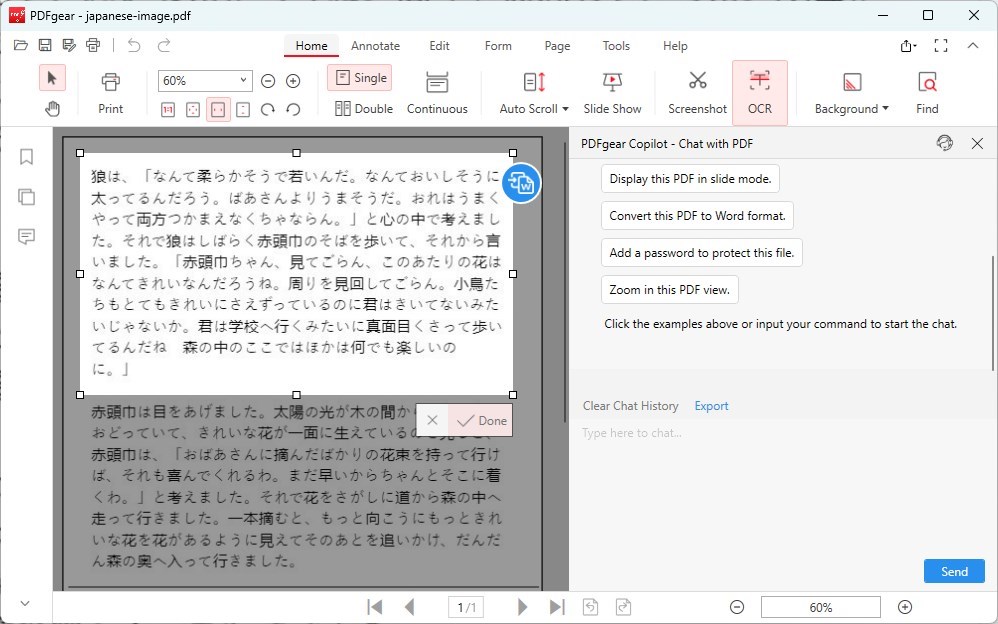Click 'Display this PDF in slide mode.'
The width and height of the screenshot is (998, 624).
pos(690,179)
